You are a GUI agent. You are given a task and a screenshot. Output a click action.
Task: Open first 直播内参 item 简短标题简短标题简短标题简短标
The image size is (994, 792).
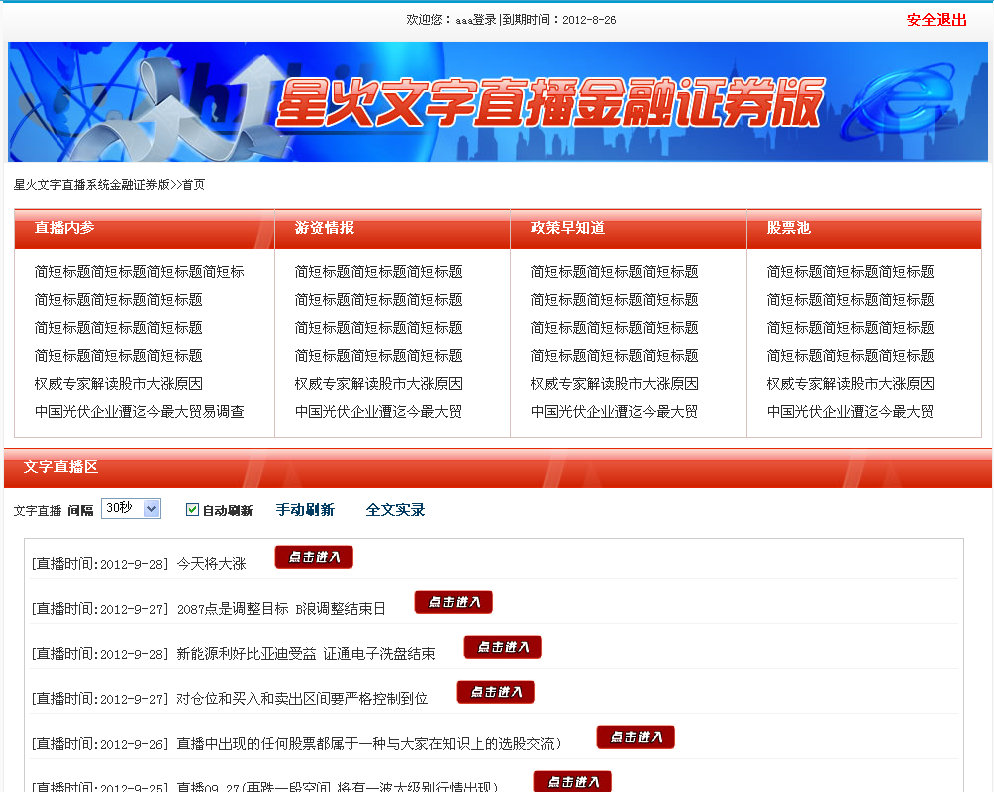click(x=139, y=272)
